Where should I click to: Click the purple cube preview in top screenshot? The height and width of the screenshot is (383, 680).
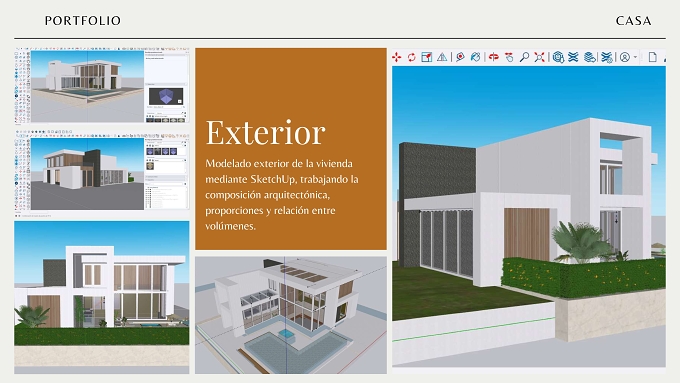[166, 96]
